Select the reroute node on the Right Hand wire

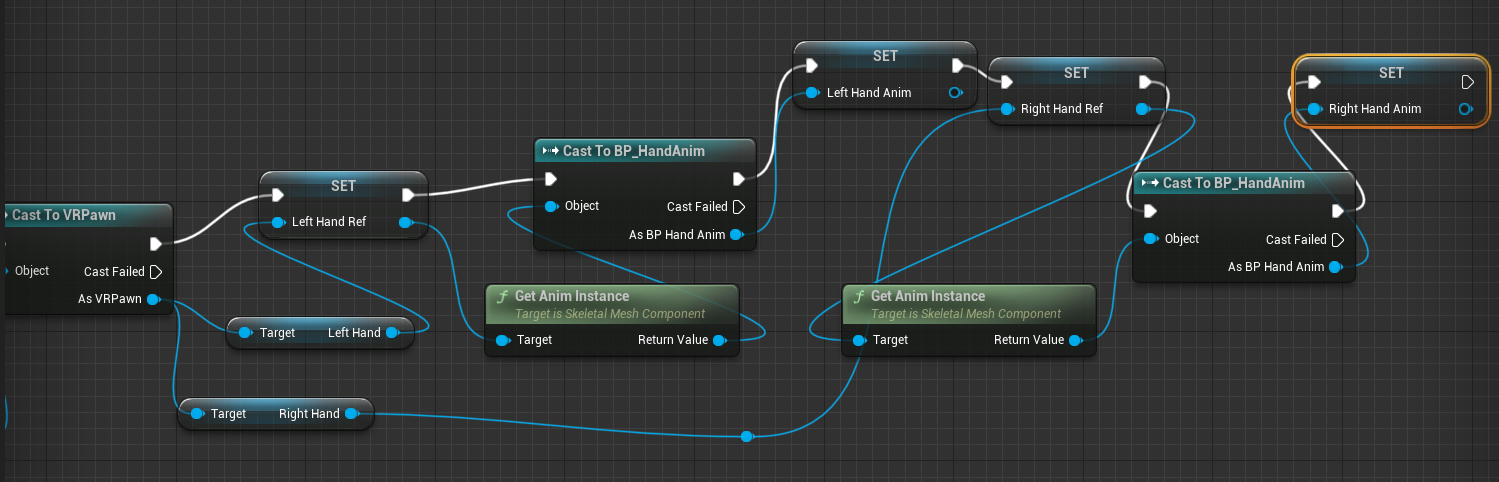coord(747,437)
